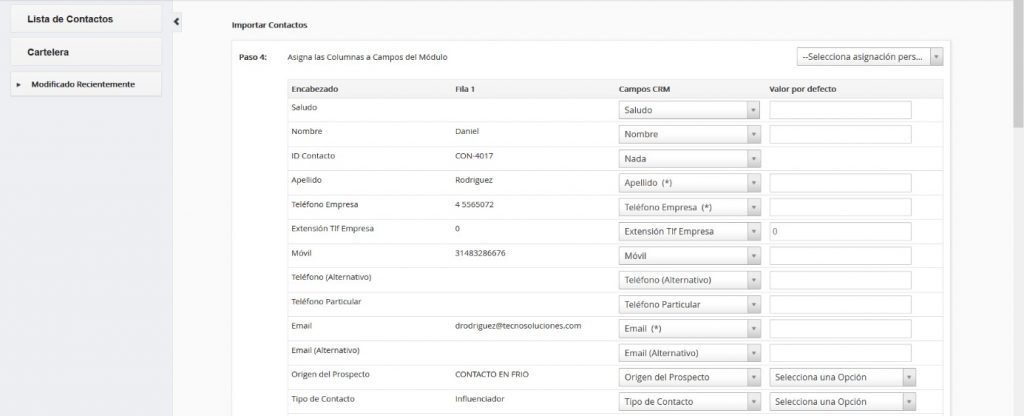Change the ID Contacto mapping set to Nada
The width and height of the screenshot is (1024, 416).
coord(689,158)
